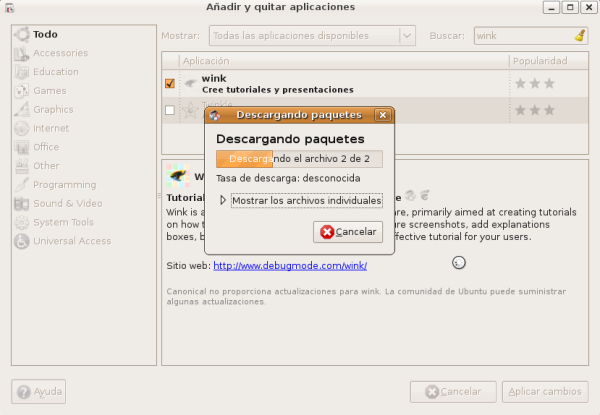
Task: Uncheck the wink application checkbox
Action: tap(170, 84)
